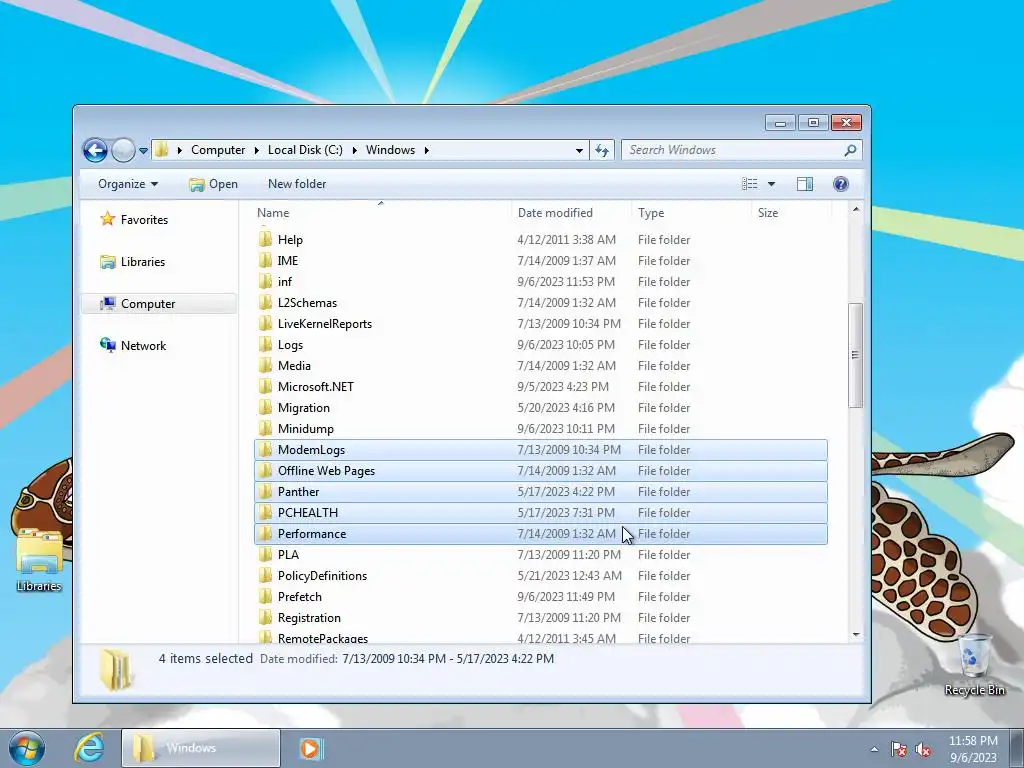Select the inf folder icon

265,281
